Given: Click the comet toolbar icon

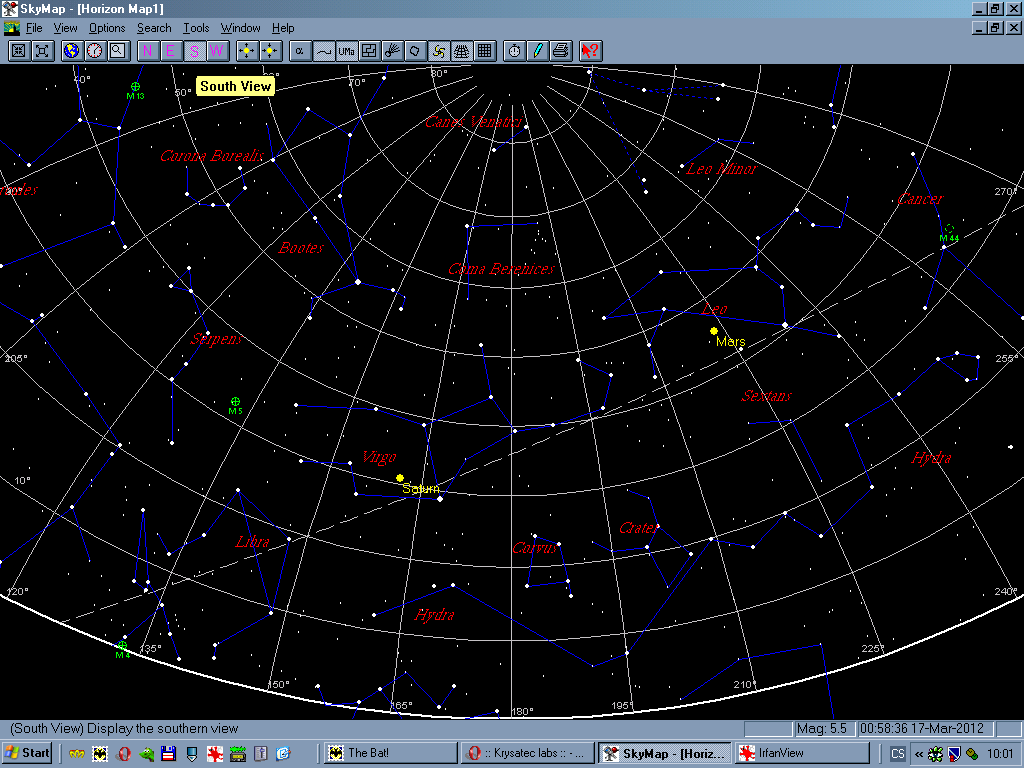Looking at the screenshot, I should (392, 51).
